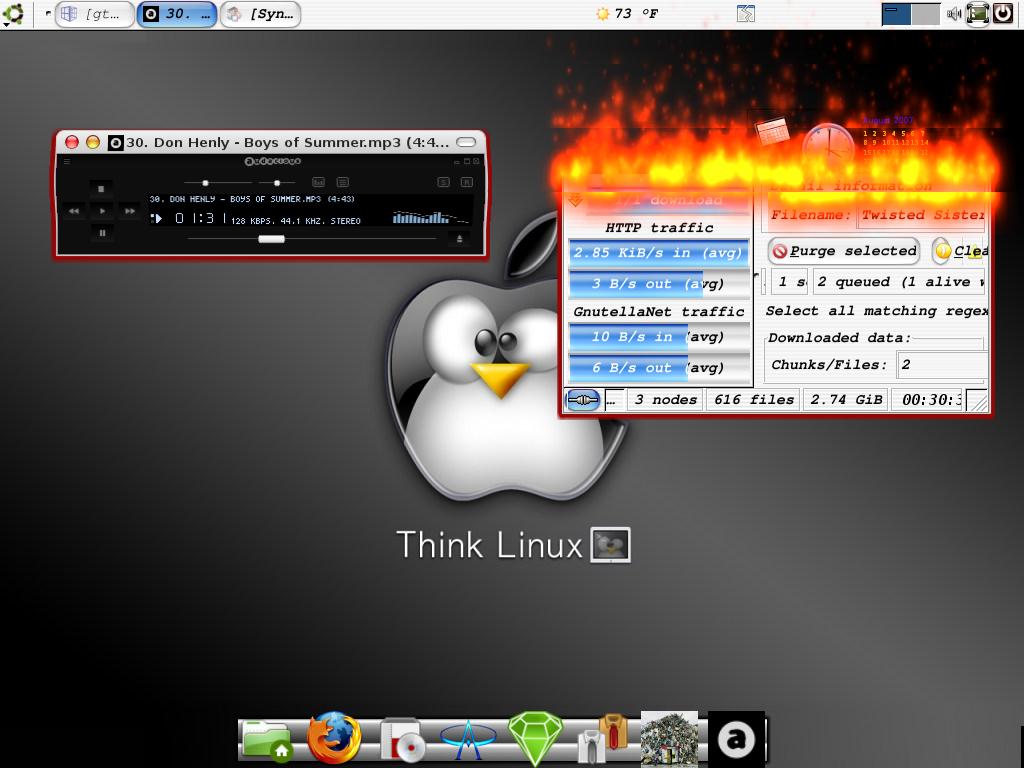Click the Chunks/Files value field
The width and height of the screenshot is (1024, 768).
pos(942,365)
